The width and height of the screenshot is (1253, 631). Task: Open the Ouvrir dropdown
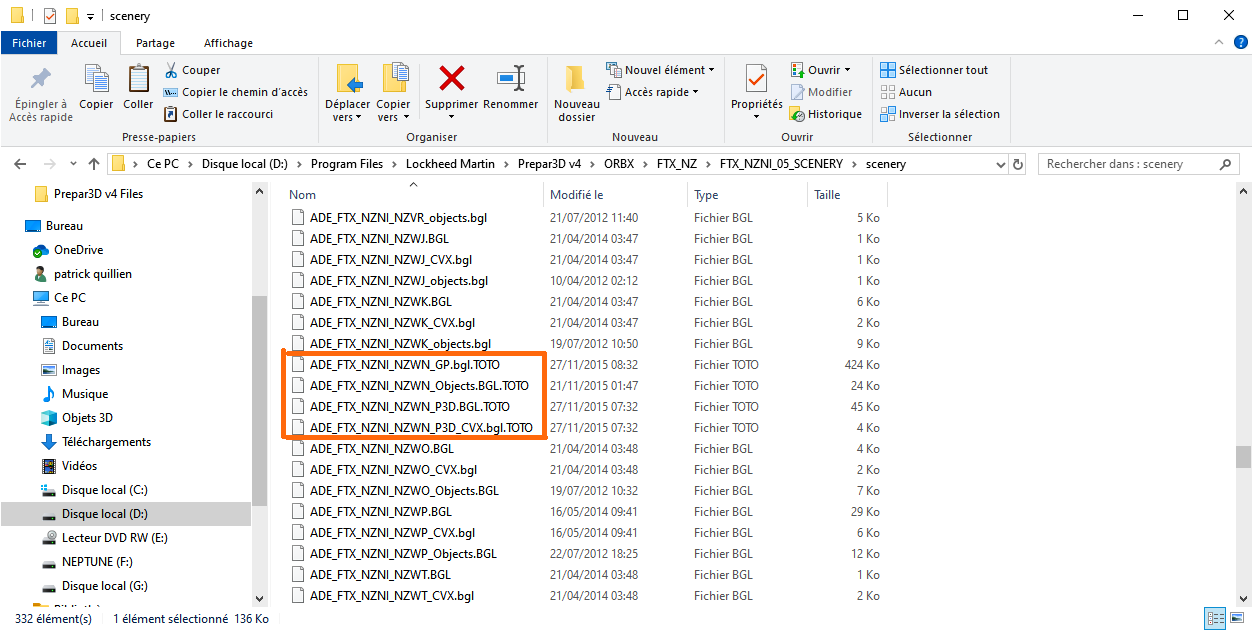pos(820,70)
